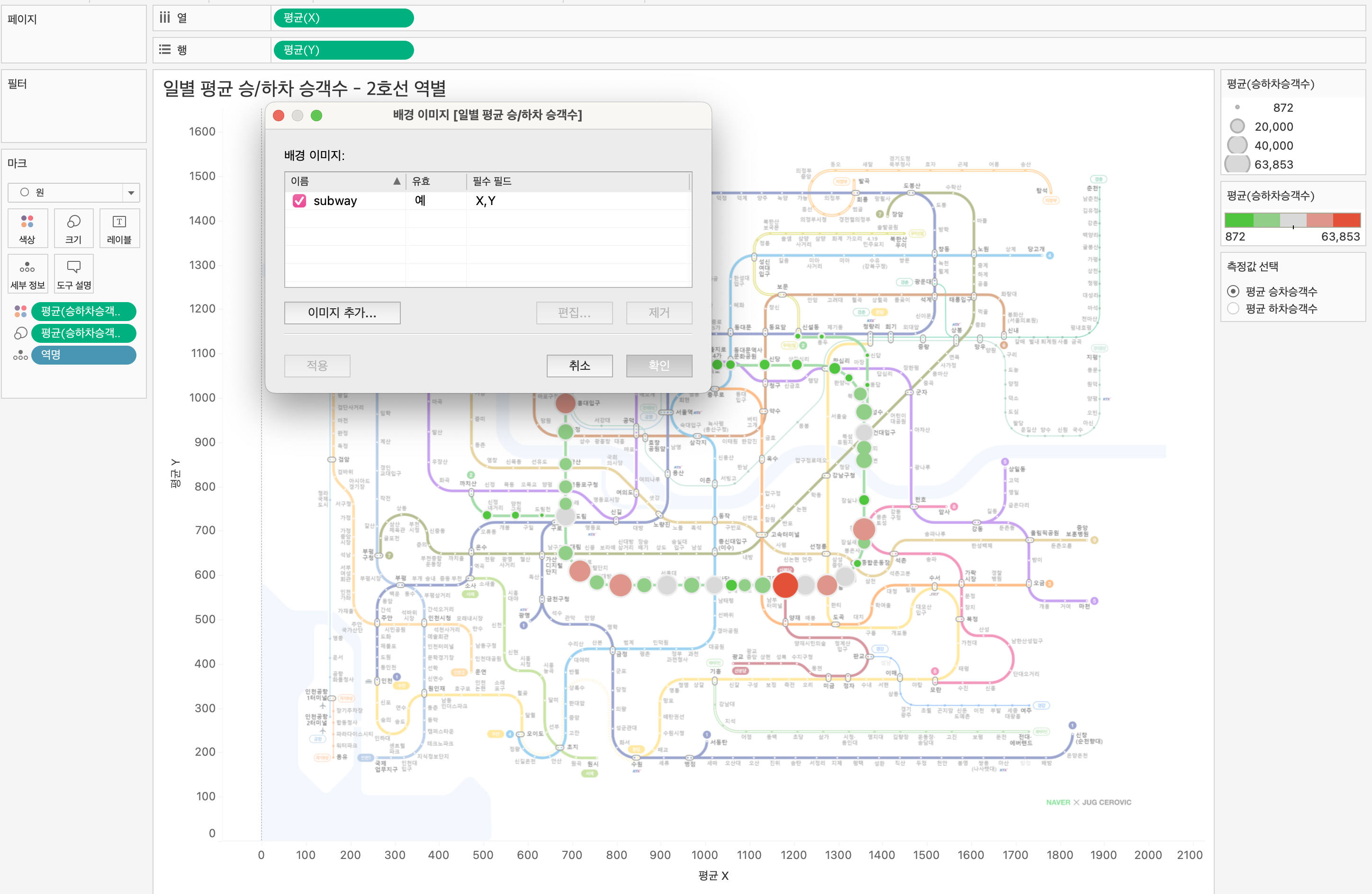The image size is (1372, 894).
Task: Click the rows shelf icon next to 행
Action: click(x=165, y=50)
